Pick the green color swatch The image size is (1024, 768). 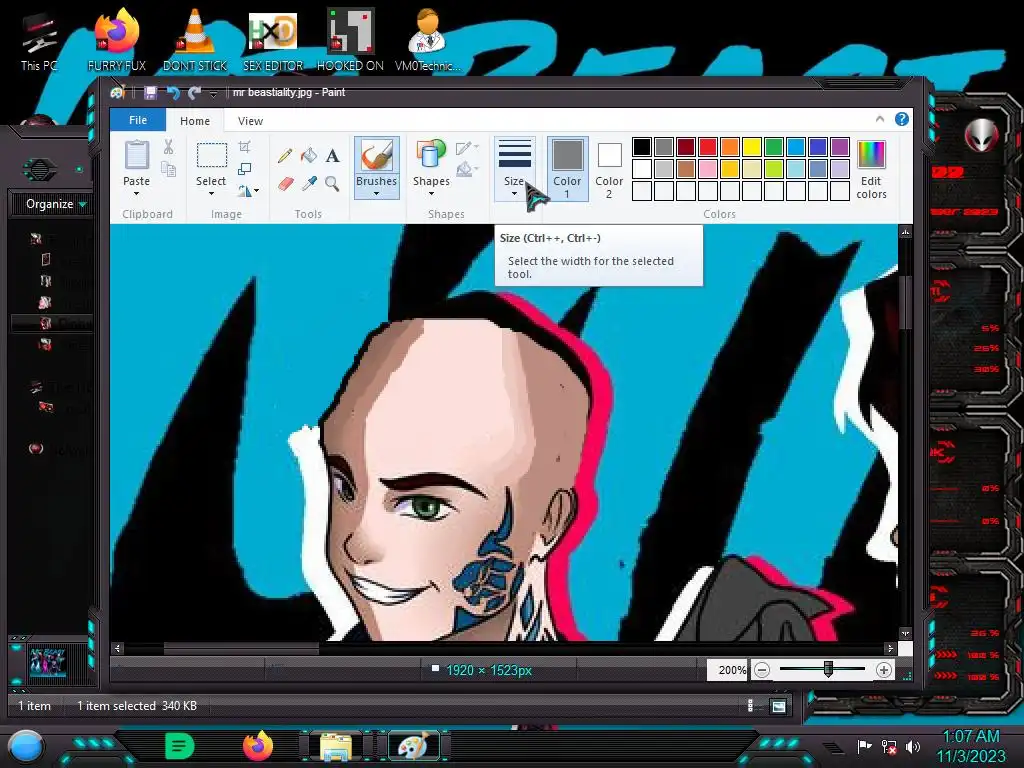click(773, 147)
